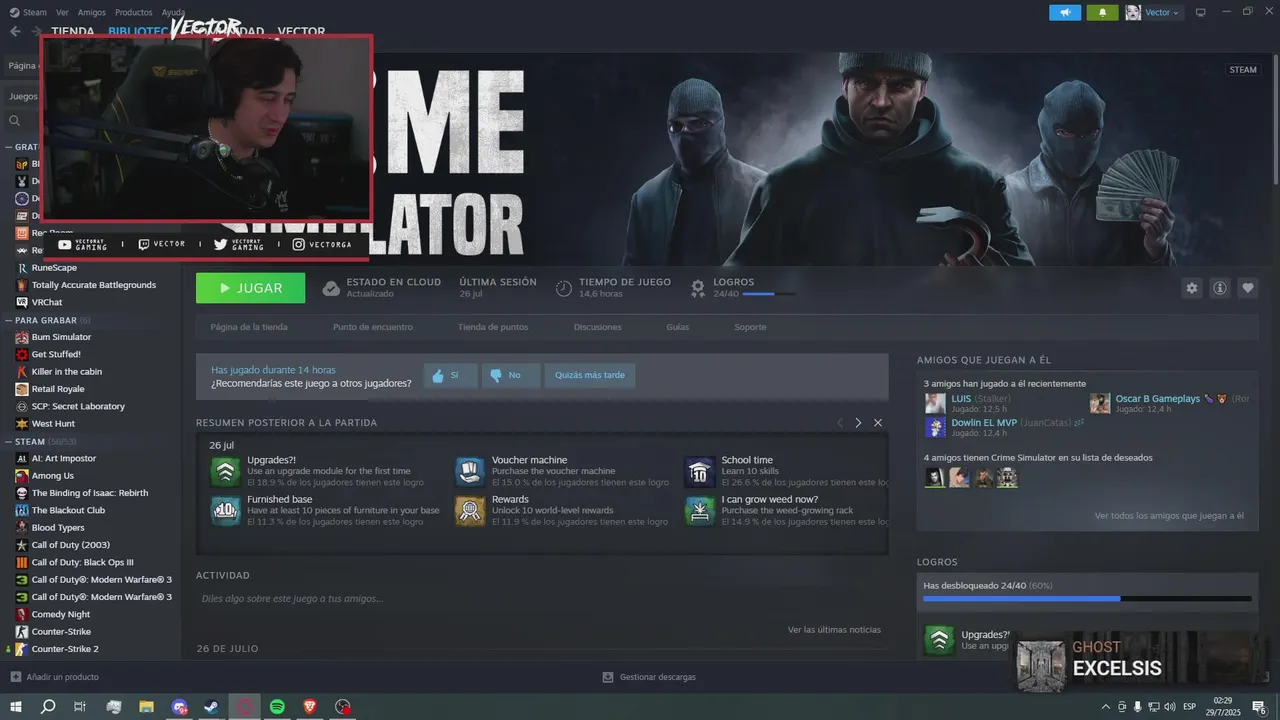Open the I can grow weed now? icon

pyautogui.click(x=700, y=510)
